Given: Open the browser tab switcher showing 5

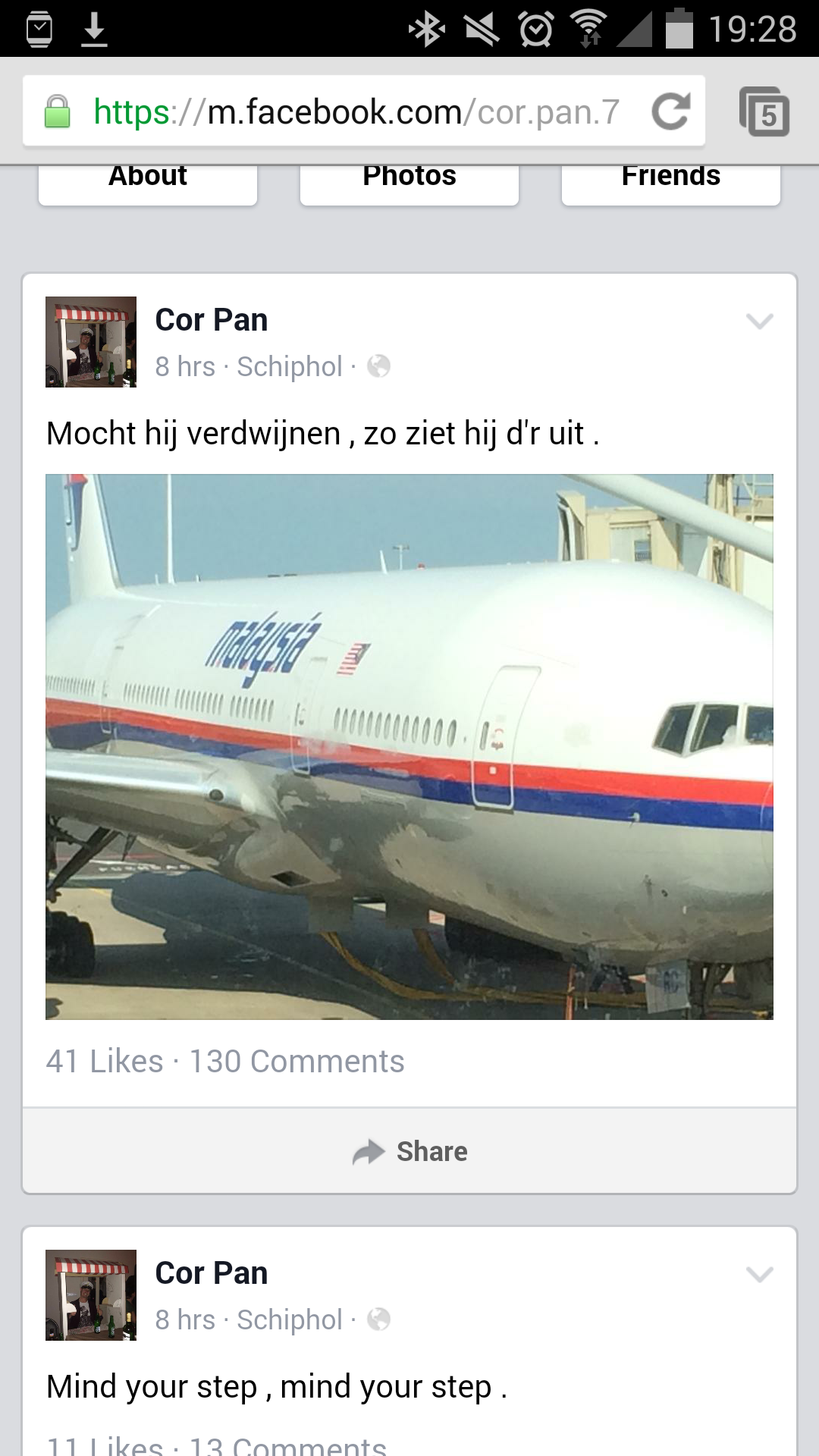Looking at the screenshot, I should click(764, 111).
